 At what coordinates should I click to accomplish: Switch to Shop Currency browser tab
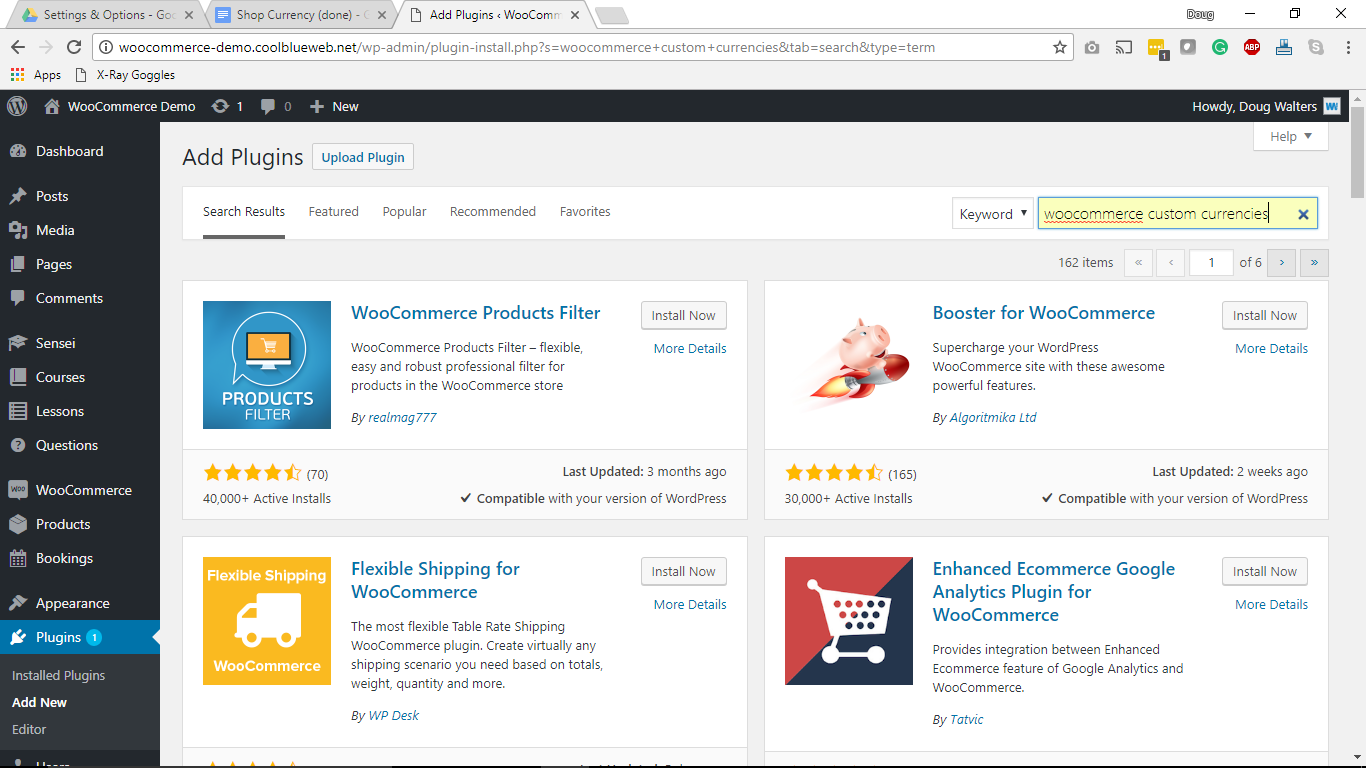coord(300,15)
